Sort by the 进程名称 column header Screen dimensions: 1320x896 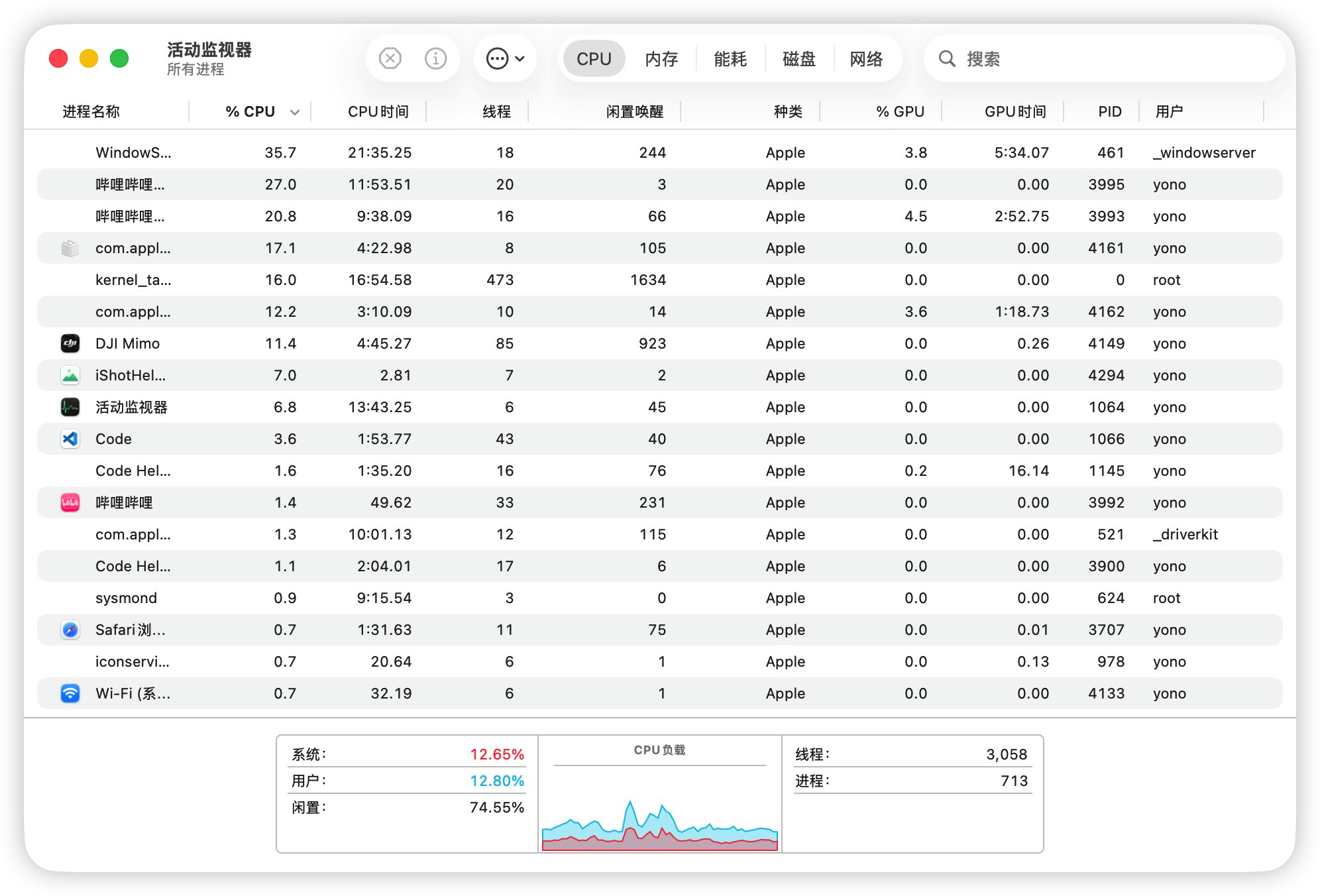coord(91,111)
